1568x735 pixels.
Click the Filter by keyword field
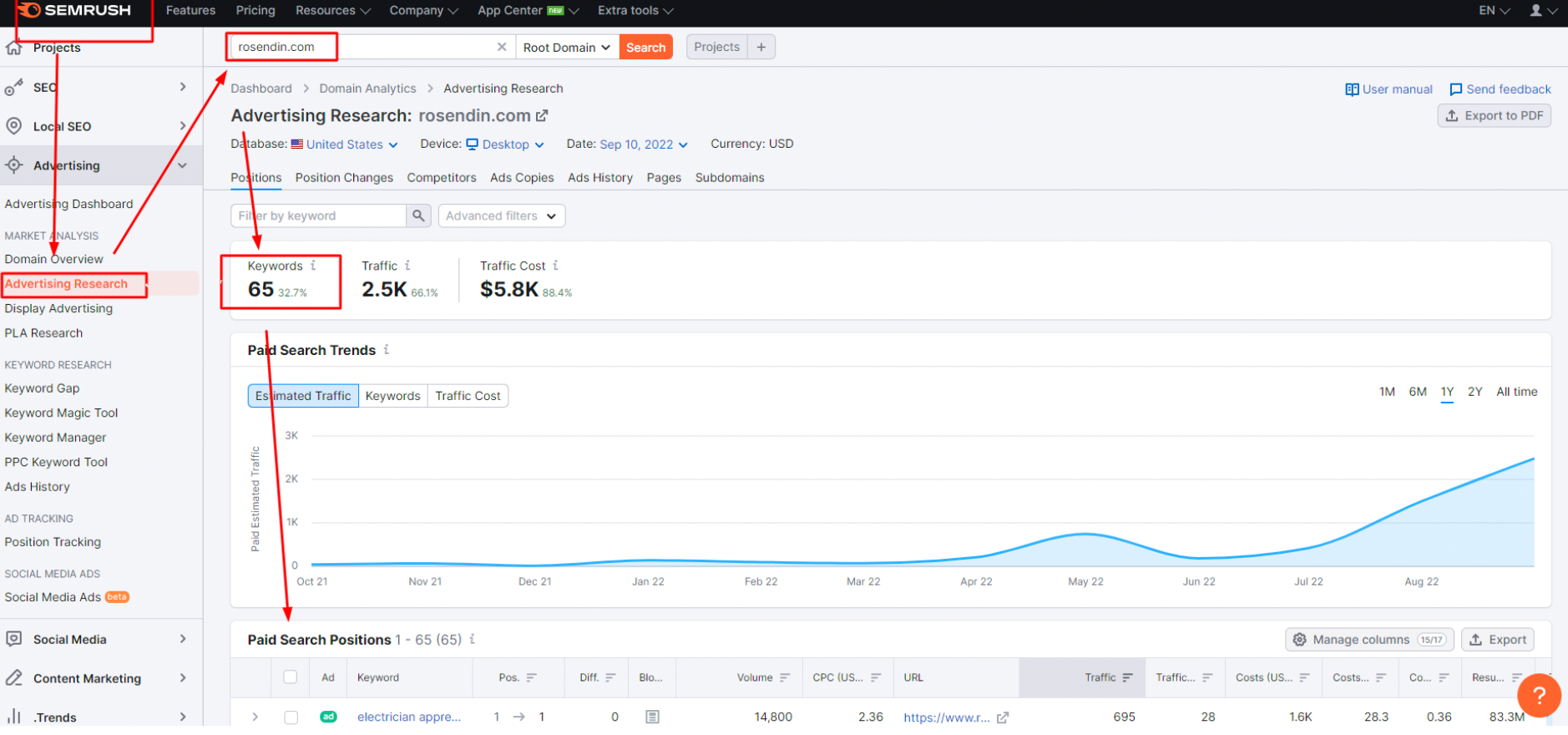tap(318, 215)
